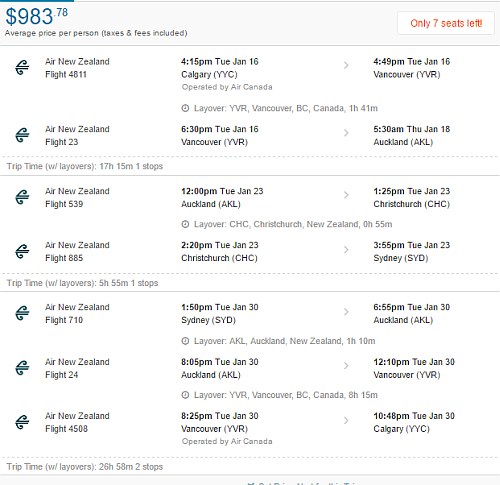
Task: Click the $983.78 average price
Action: [37, 17]
